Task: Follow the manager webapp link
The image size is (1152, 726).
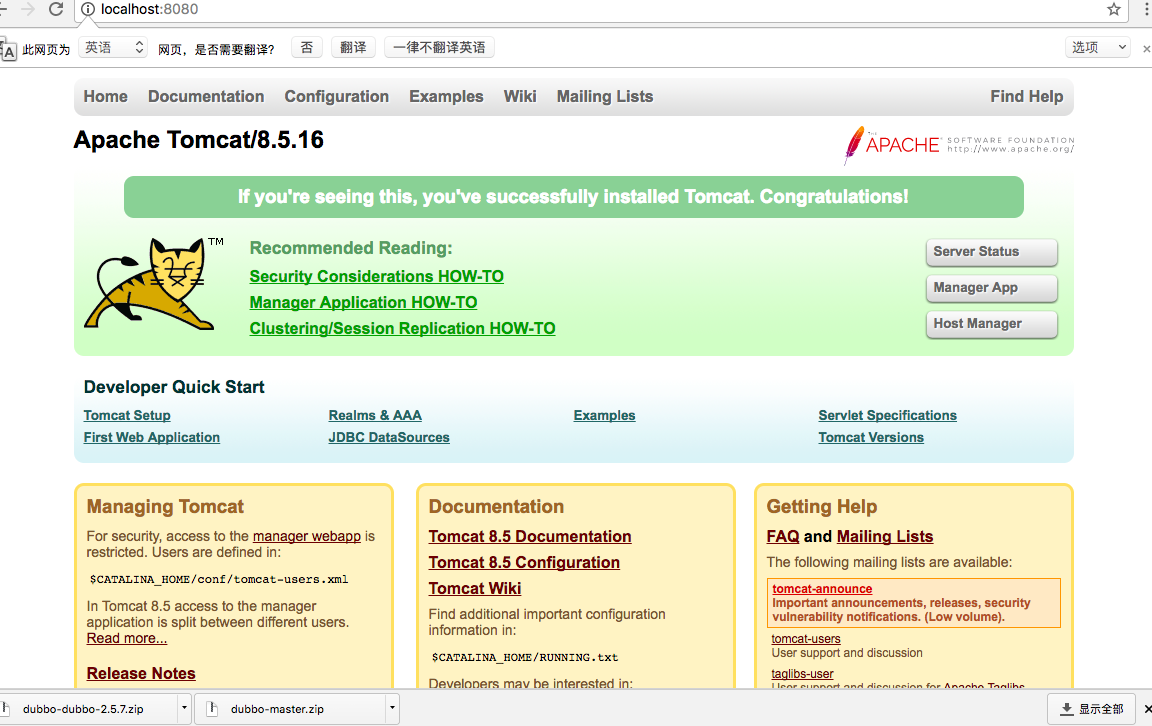Action: (x=306, y=536)
